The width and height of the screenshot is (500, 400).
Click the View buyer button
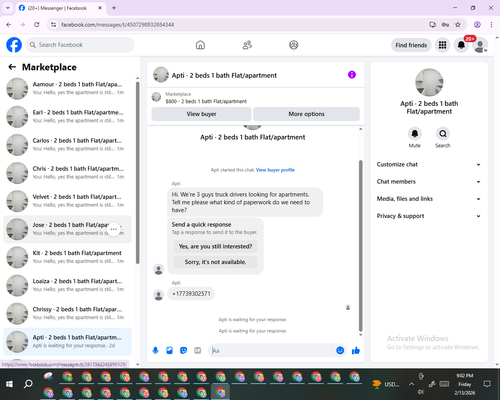(x=201, y=114)
